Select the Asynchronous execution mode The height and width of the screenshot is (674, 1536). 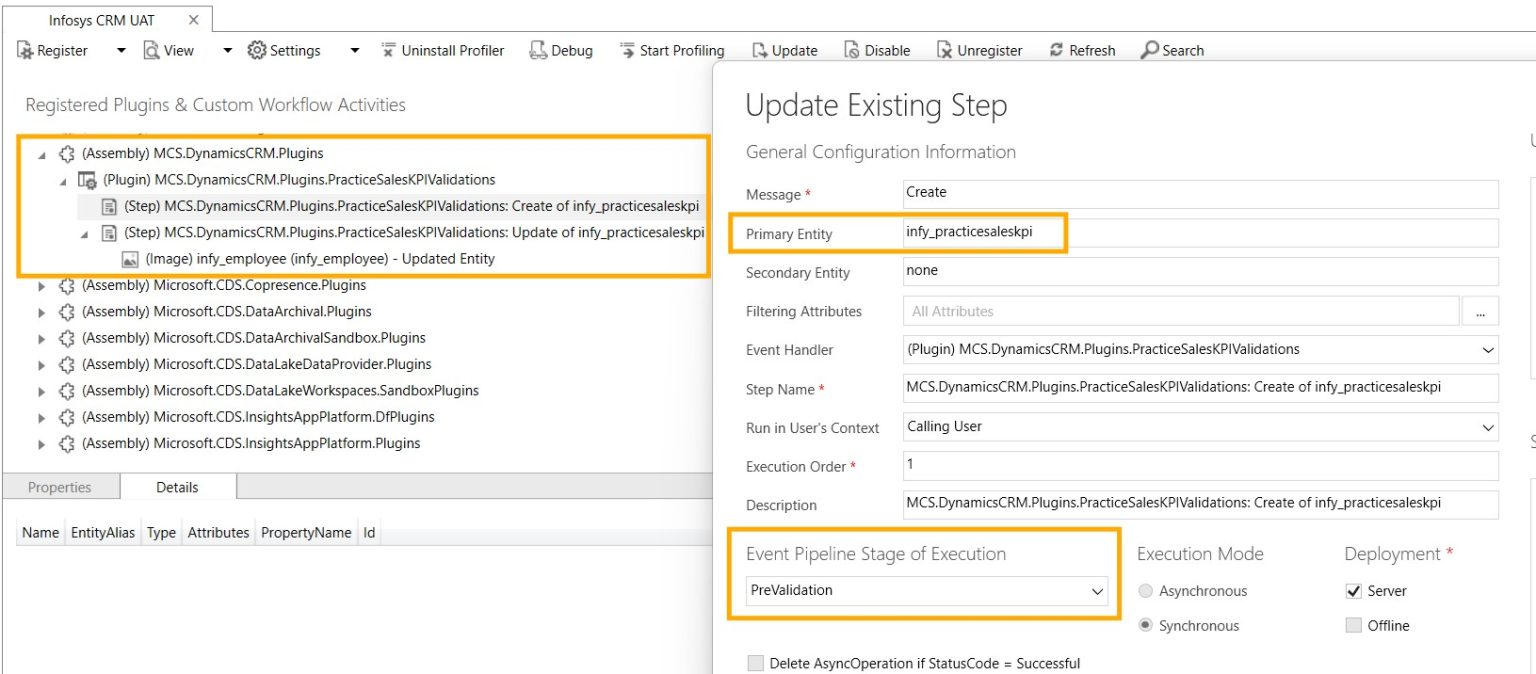[1145, 590]
